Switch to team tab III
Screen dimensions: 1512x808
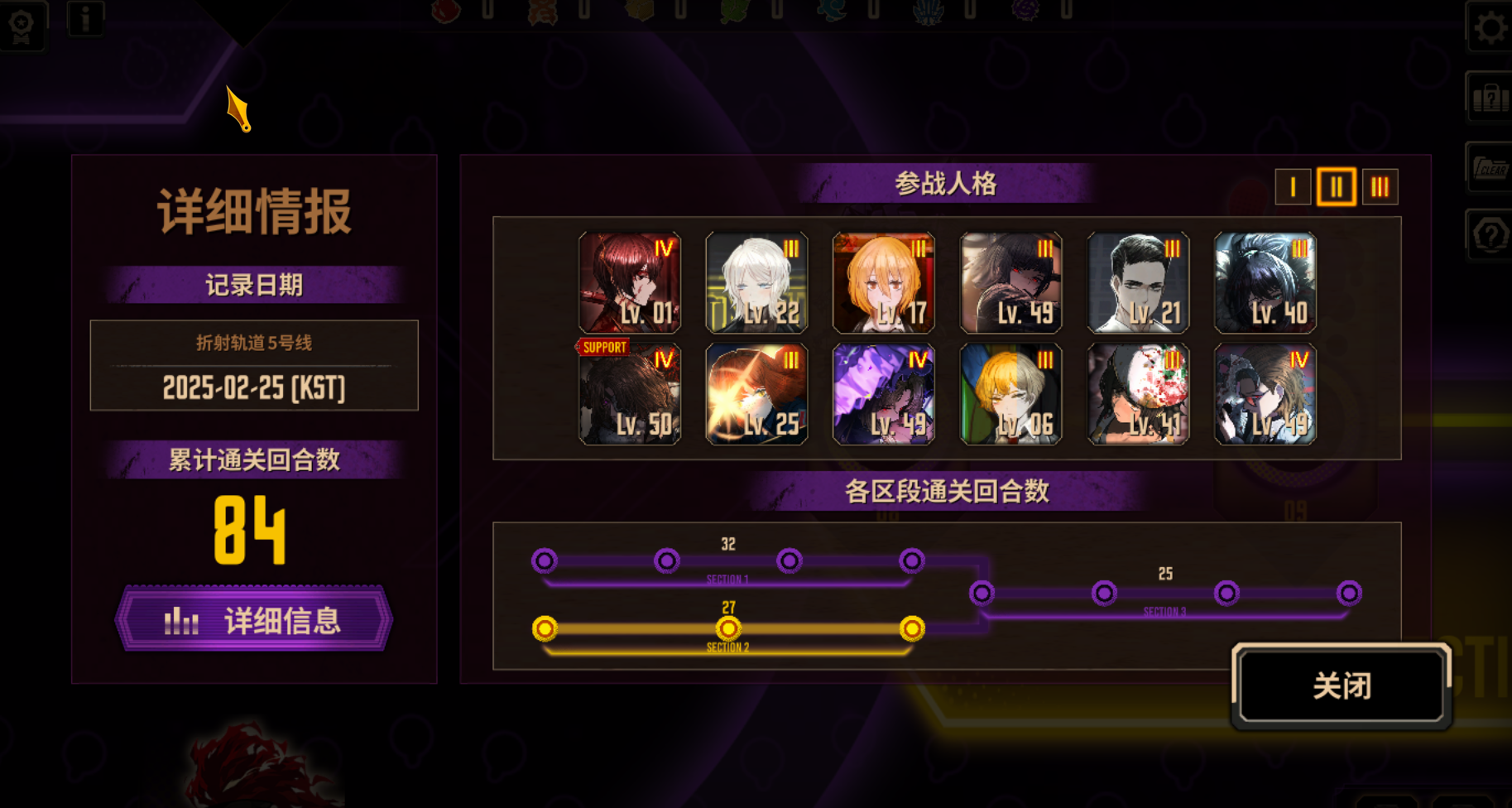point(1380,187)
